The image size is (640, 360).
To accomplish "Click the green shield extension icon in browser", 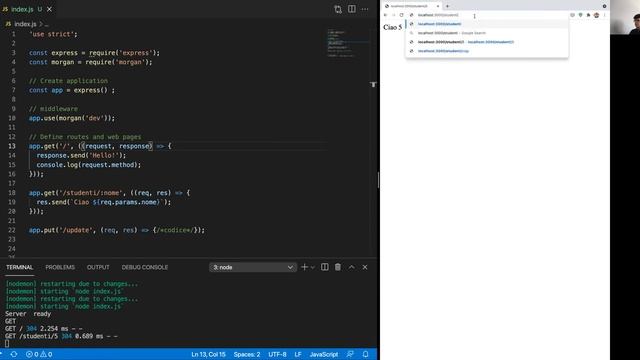I will tap(580, 15).
